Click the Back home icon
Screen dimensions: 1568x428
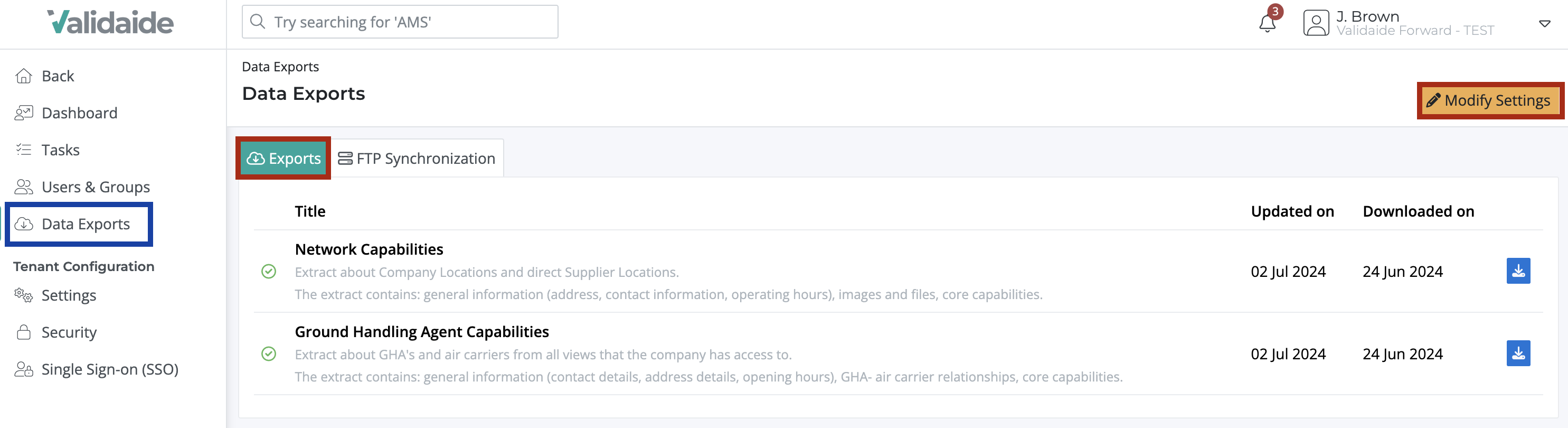[x=24, y=75]
